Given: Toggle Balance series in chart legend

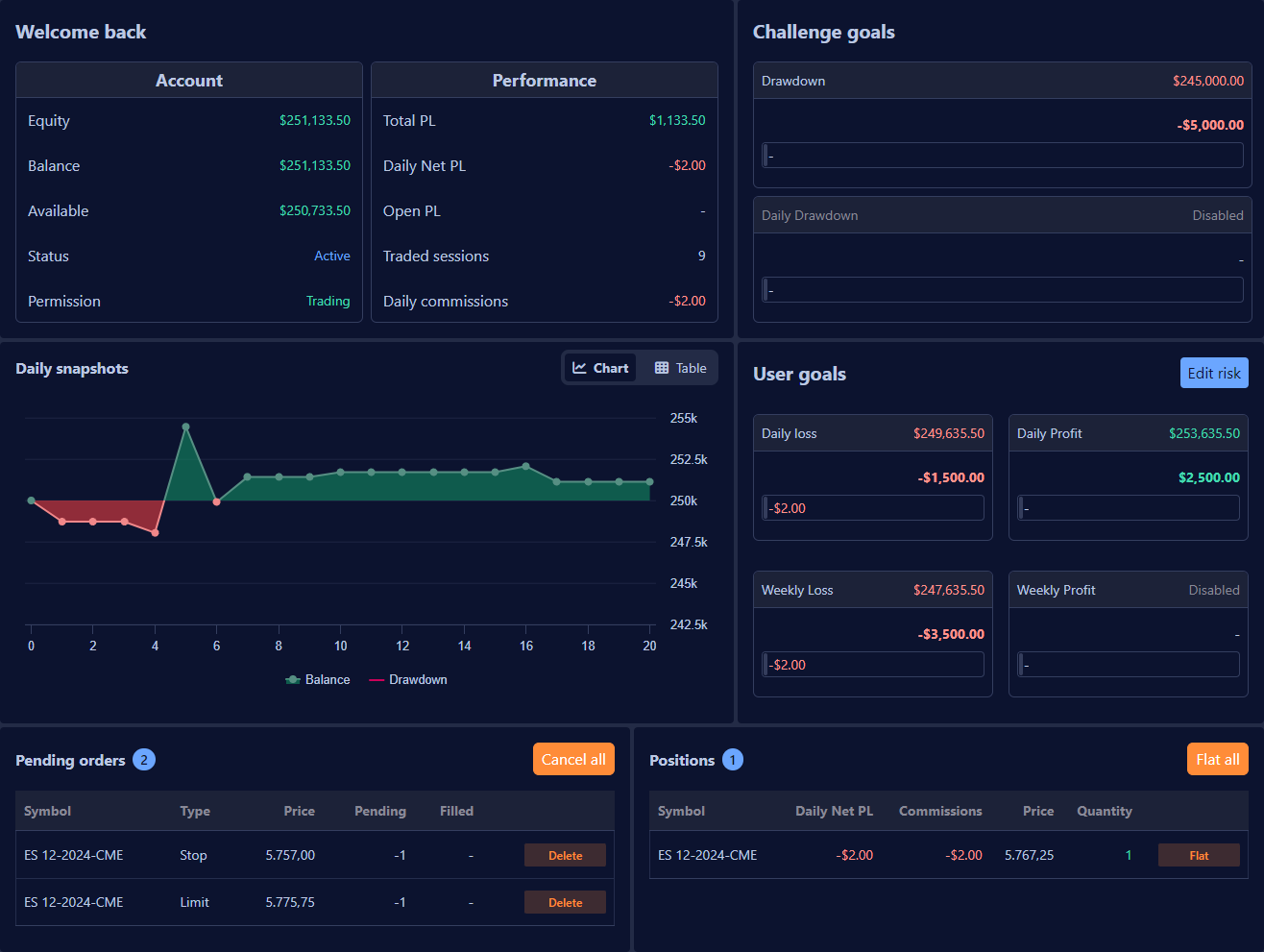Looking at the screenshot, I should [318, 679].
